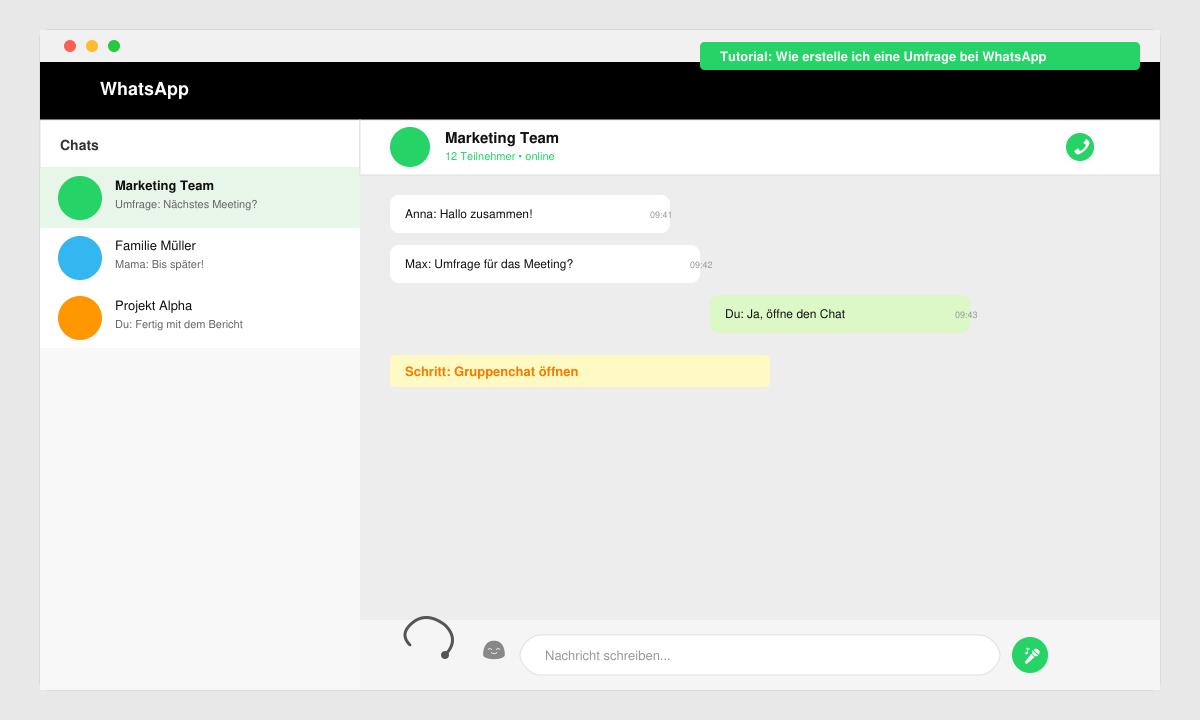
Task: Click the WhatsApp title in top bar
Action: (x=144, y=89)
